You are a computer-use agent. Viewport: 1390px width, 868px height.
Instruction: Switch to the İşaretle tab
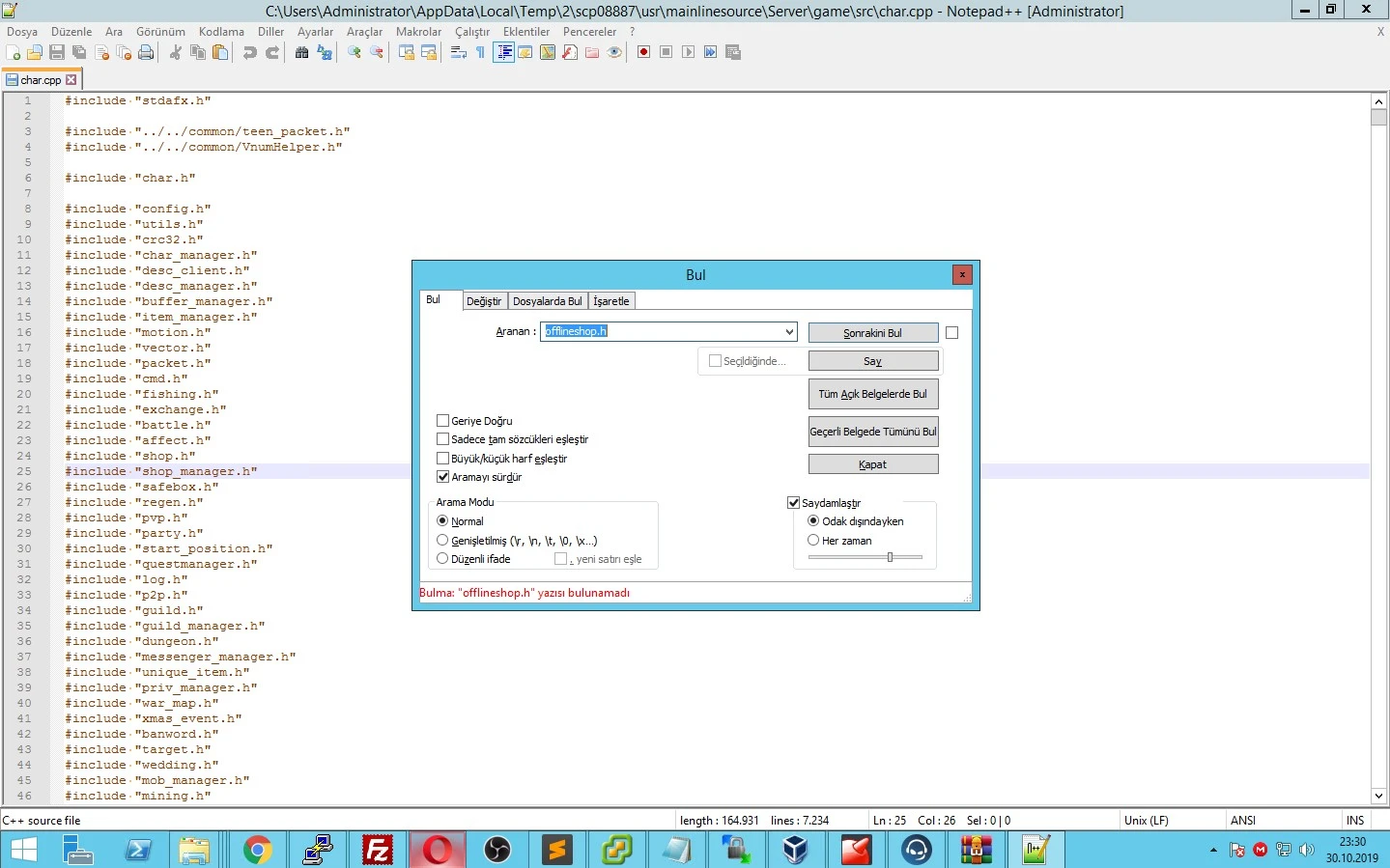(x=611, y=301)
